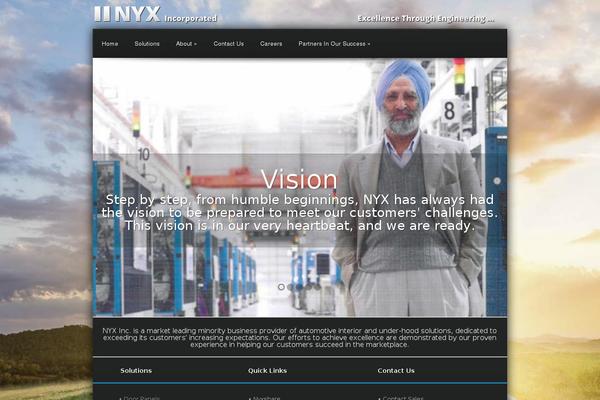Screen dimensions: 600x400
Task: Open the Contact Us nav link
Action: click(228, 44)
